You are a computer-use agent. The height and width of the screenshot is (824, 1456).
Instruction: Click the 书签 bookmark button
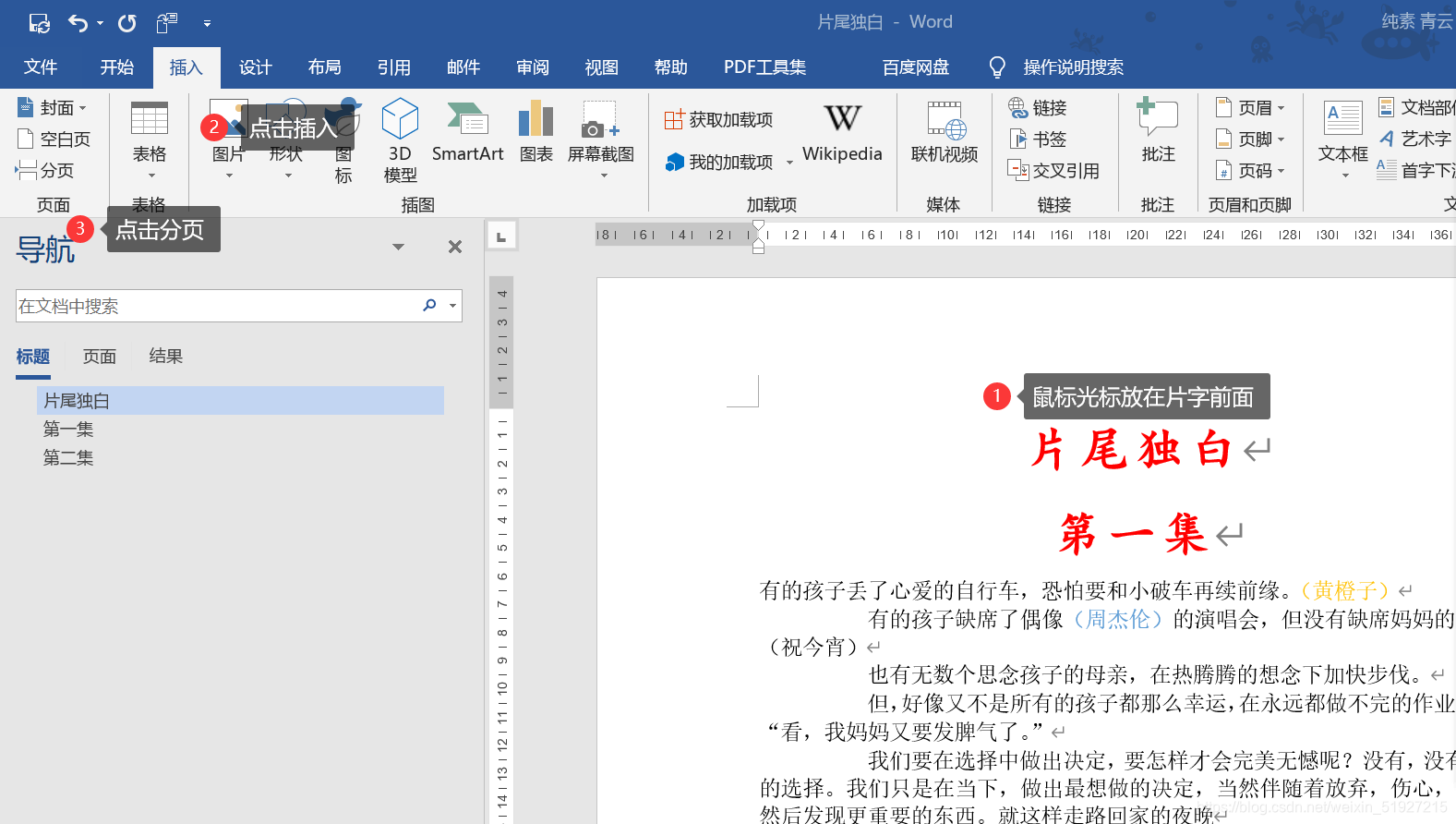pyautogui.click(x=1038, y=139)
